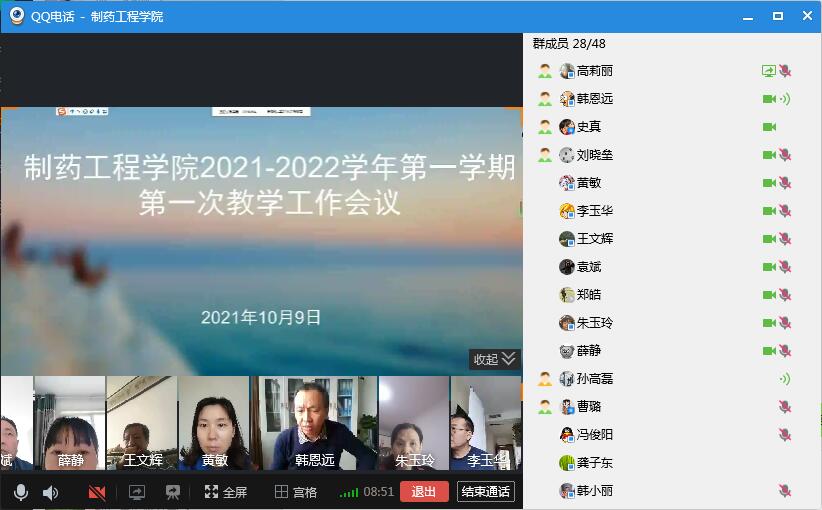Open 朱玉玲's video thumbnail
This screenshot has height=510, width=822.
pyautogui.click(x=413, y=423)
